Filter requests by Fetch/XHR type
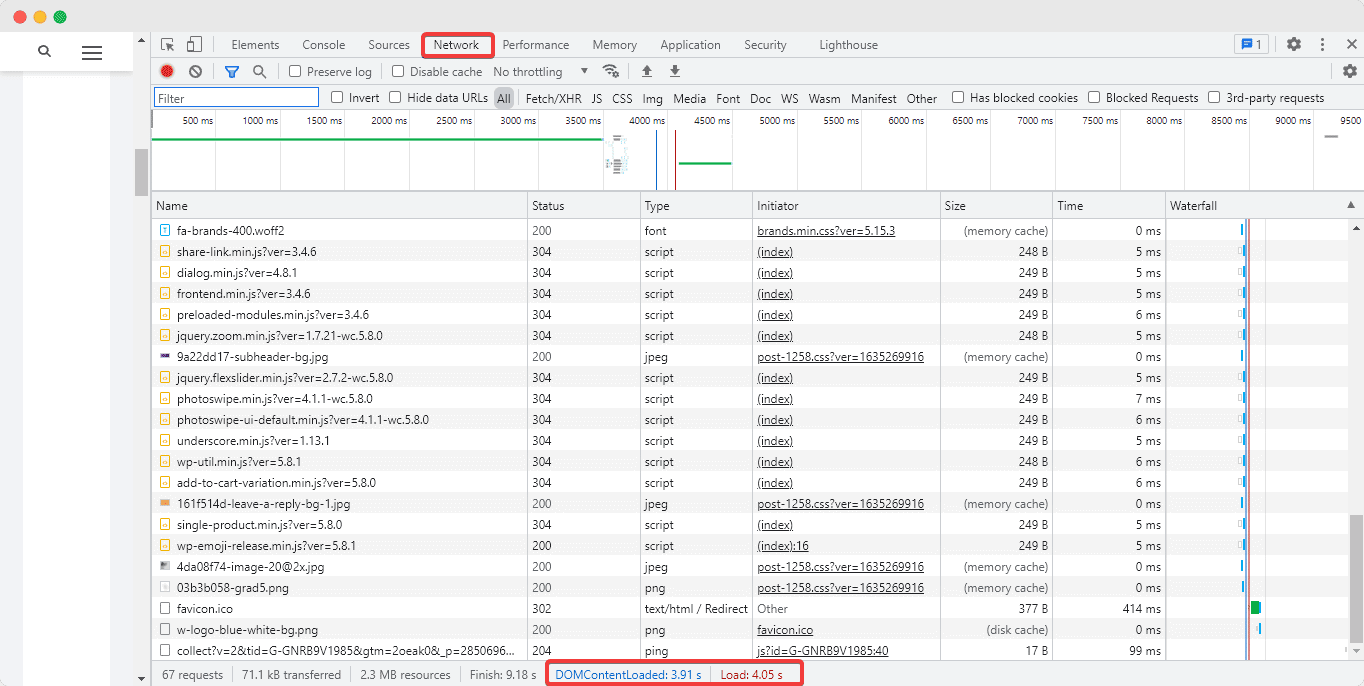Image resolution: width=1364 pixels, height=686 pixels. 553,99
